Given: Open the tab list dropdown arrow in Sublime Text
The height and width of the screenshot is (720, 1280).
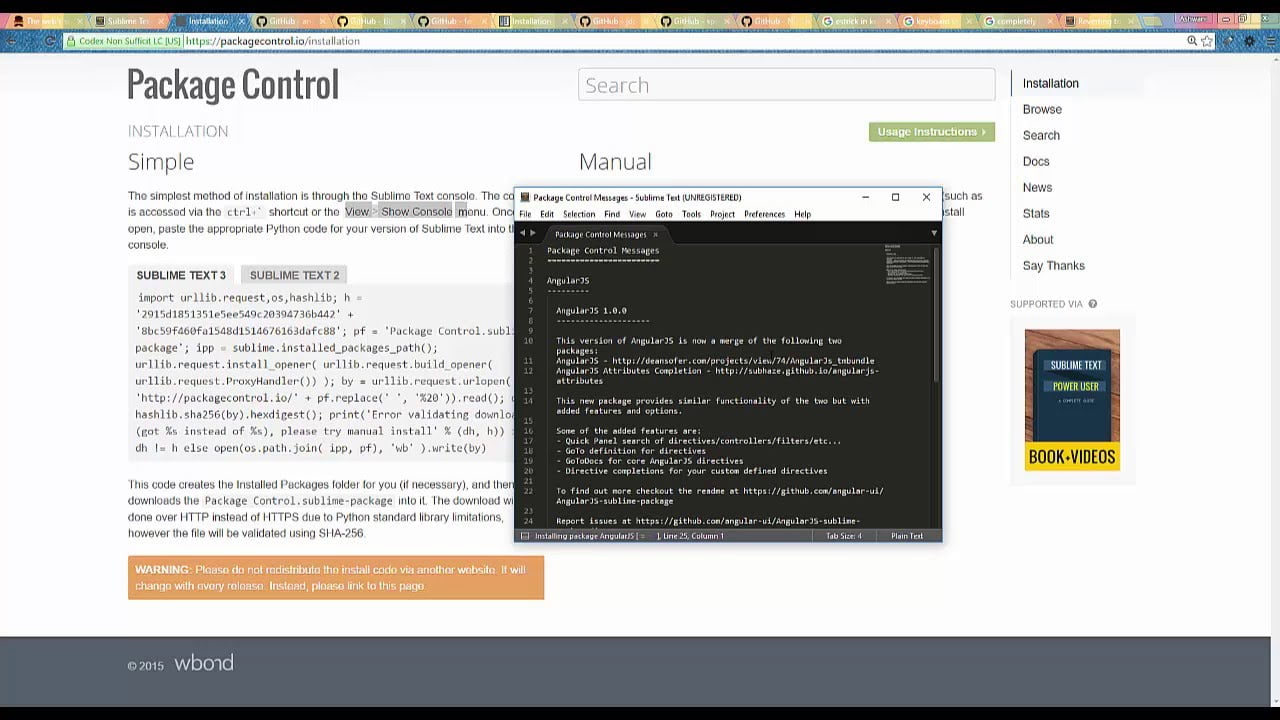Looking at the screenshot, I should click(x=934, y=233).
